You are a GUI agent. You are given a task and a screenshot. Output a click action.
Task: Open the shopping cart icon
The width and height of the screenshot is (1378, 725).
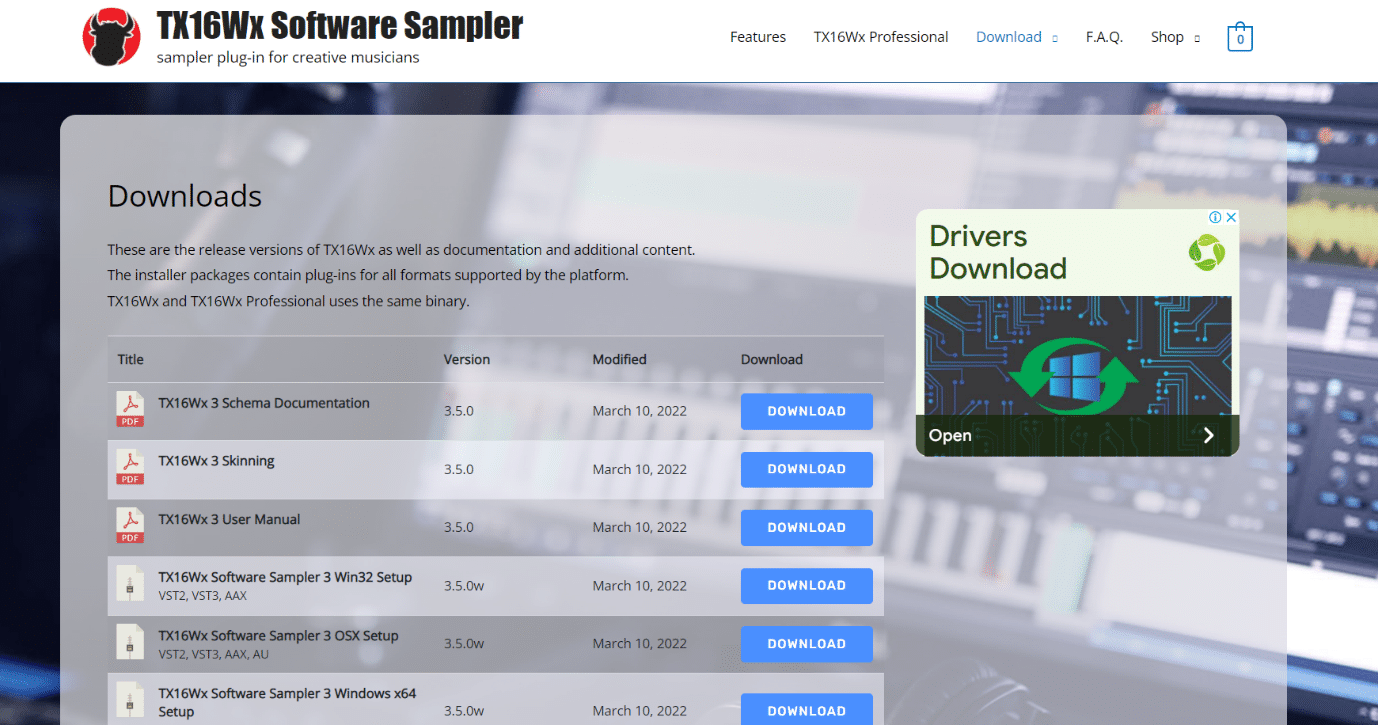(1240, 38)
